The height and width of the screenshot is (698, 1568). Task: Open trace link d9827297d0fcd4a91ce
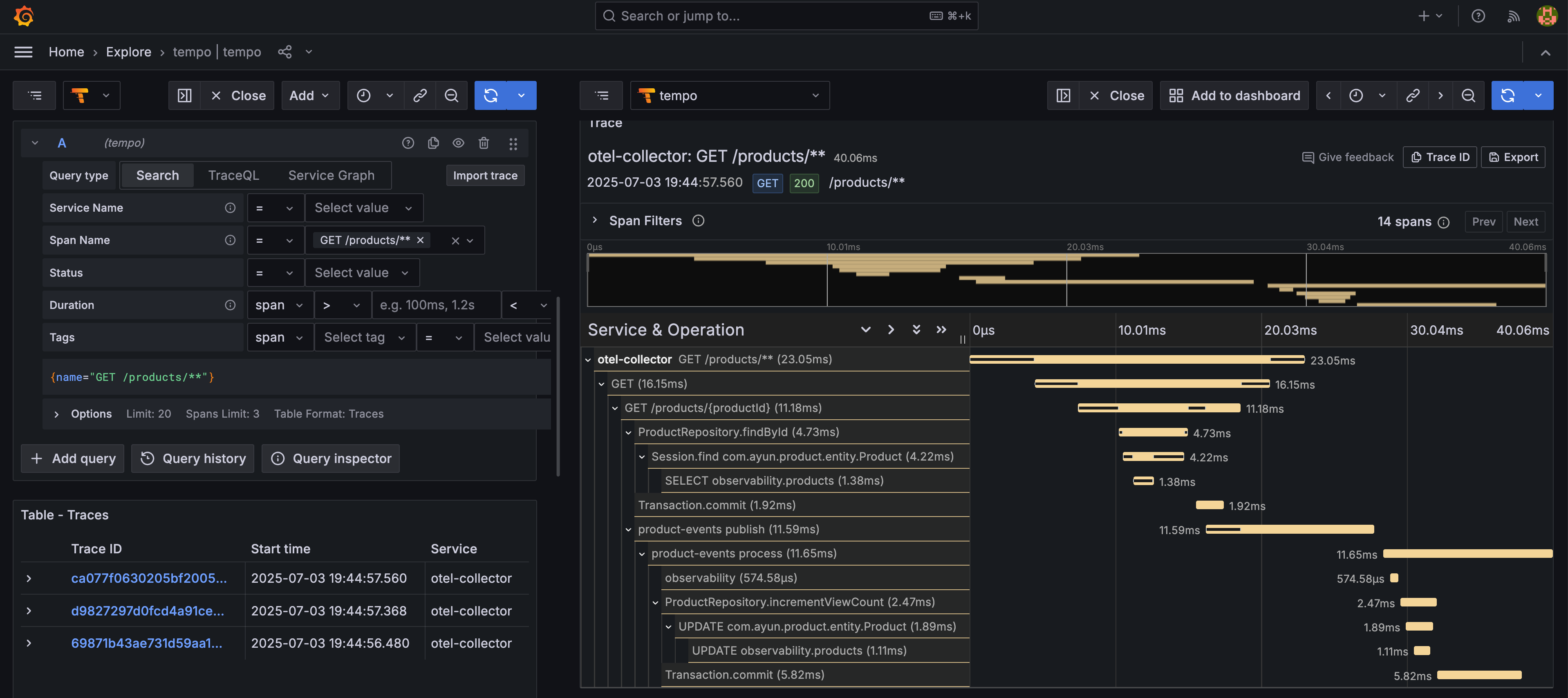pos(147,611)
